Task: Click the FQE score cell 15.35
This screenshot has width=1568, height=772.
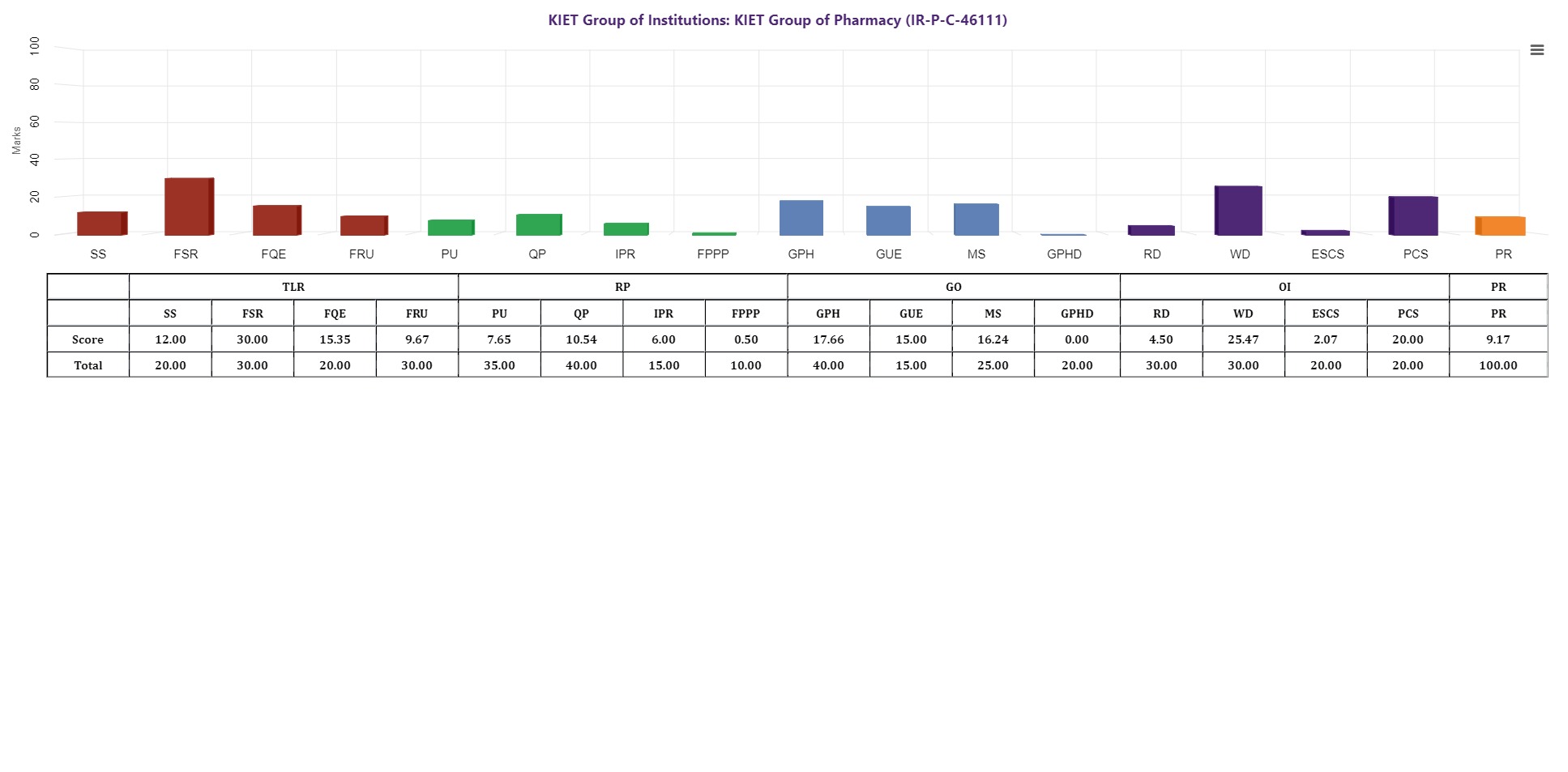Action: [335, 339]
